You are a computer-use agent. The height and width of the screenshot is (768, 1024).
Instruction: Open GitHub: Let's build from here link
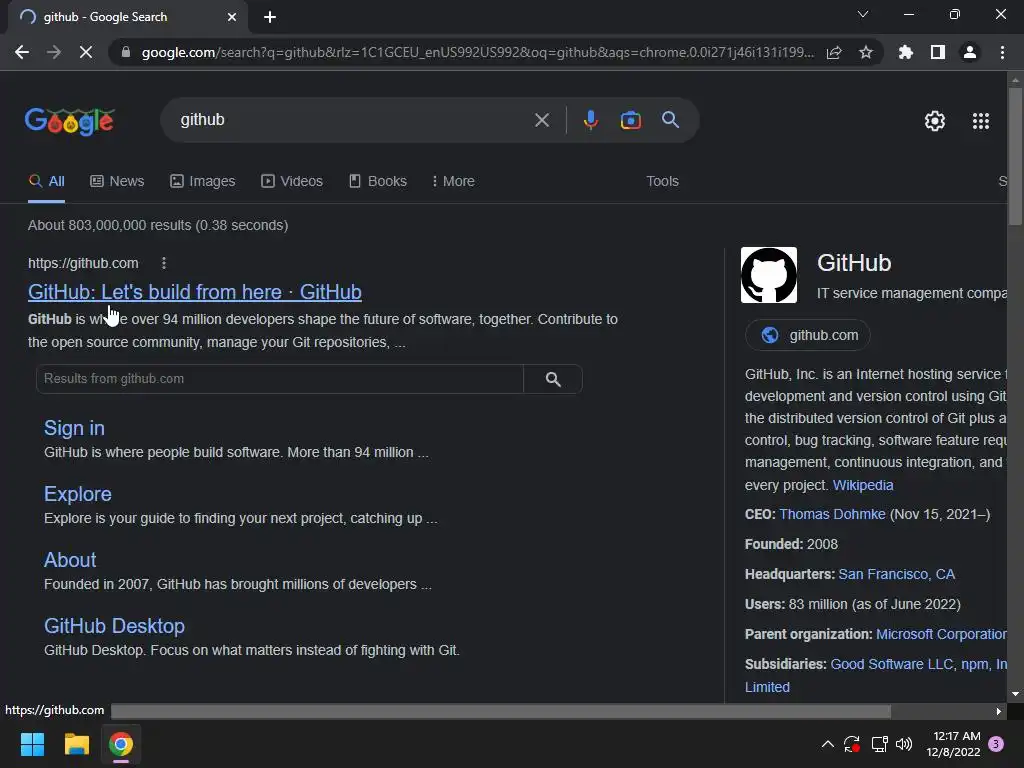pyautogui.click(x=195, y=292)
